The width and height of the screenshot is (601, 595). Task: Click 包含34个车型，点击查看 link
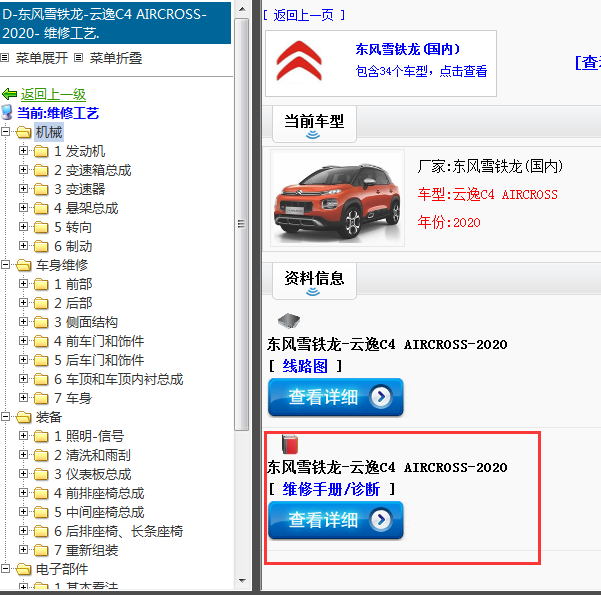(421, 71)
